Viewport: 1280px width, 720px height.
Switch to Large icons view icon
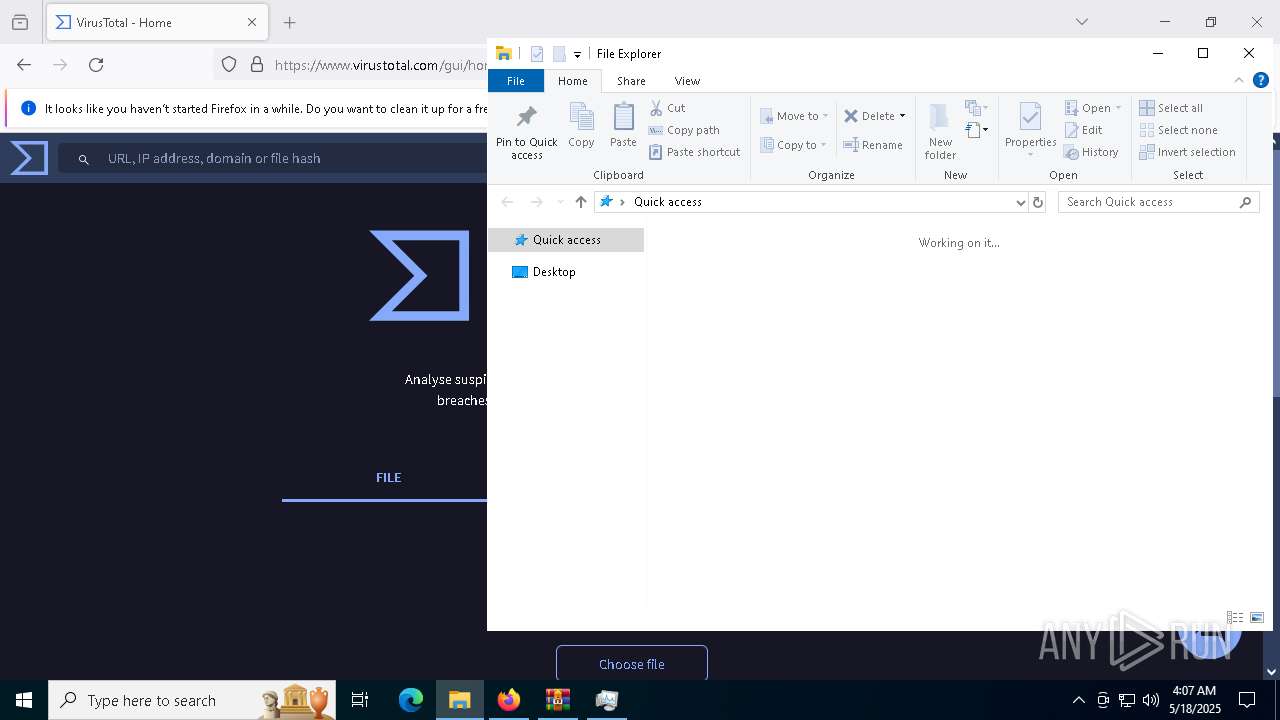(x=1257, y=618)
